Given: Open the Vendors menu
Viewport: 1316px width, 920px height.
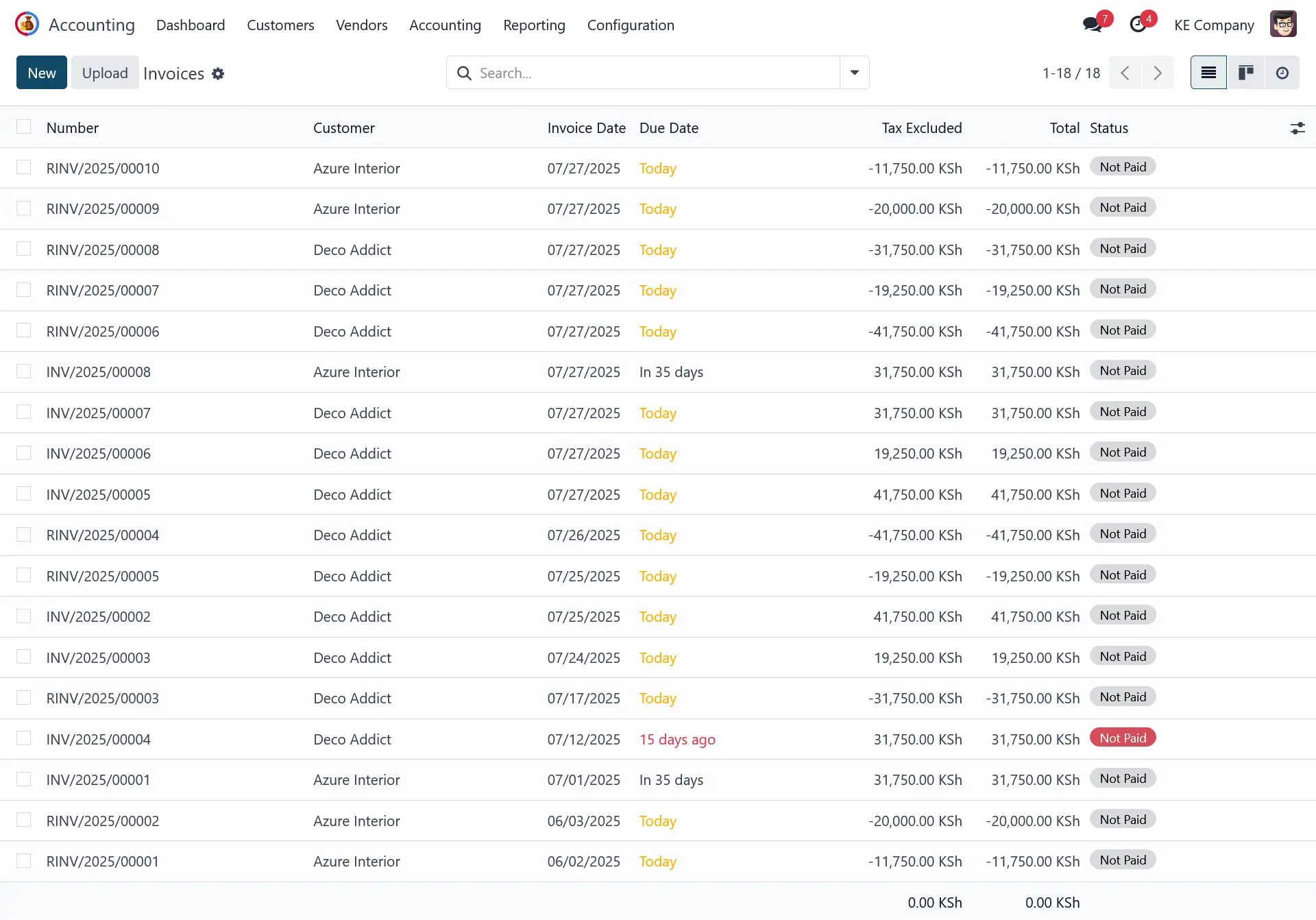Looking at the screenshot, I should (x=361, y=25).
